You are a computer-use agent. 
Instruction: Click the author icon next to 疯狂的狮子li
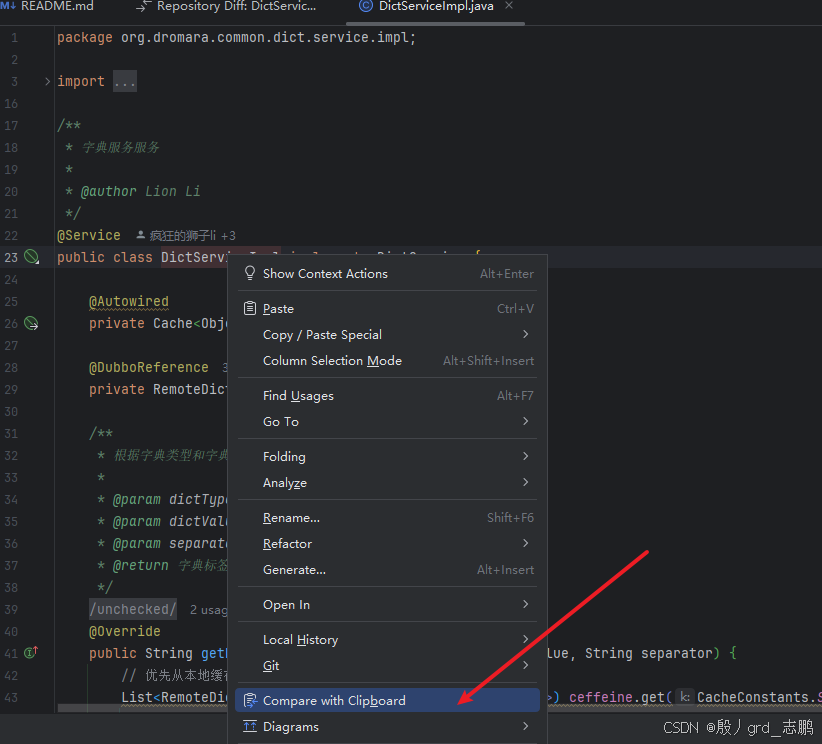(140, 235)
